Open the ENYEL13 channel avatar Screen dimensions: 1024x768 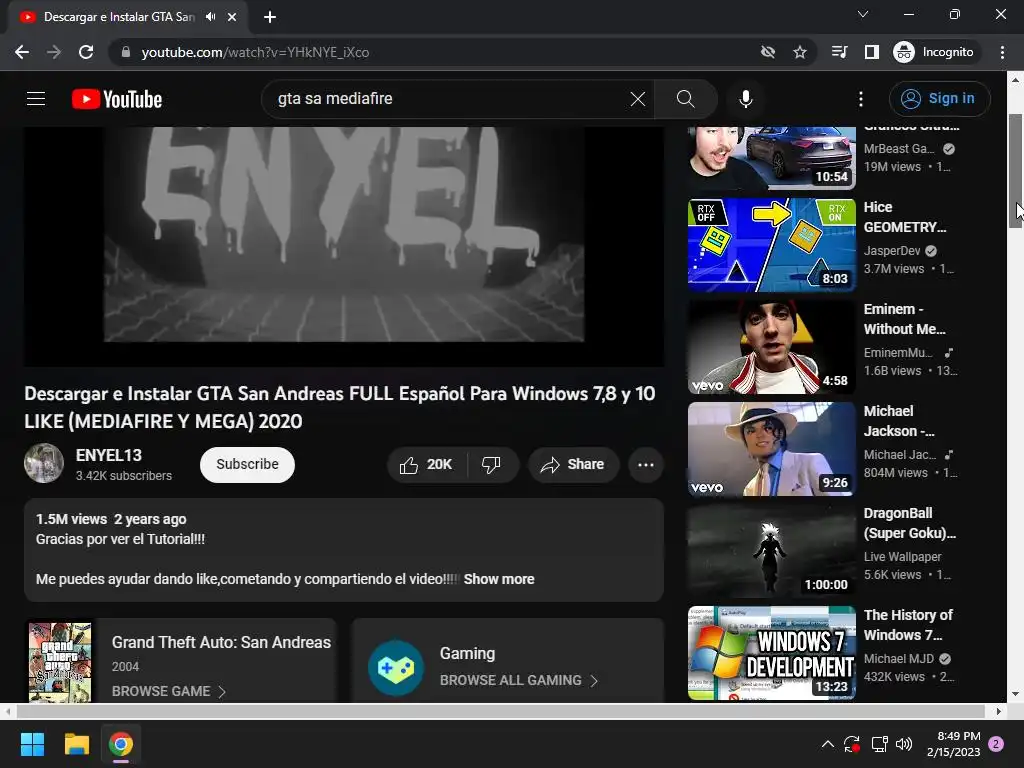click(x=44, y=463)
